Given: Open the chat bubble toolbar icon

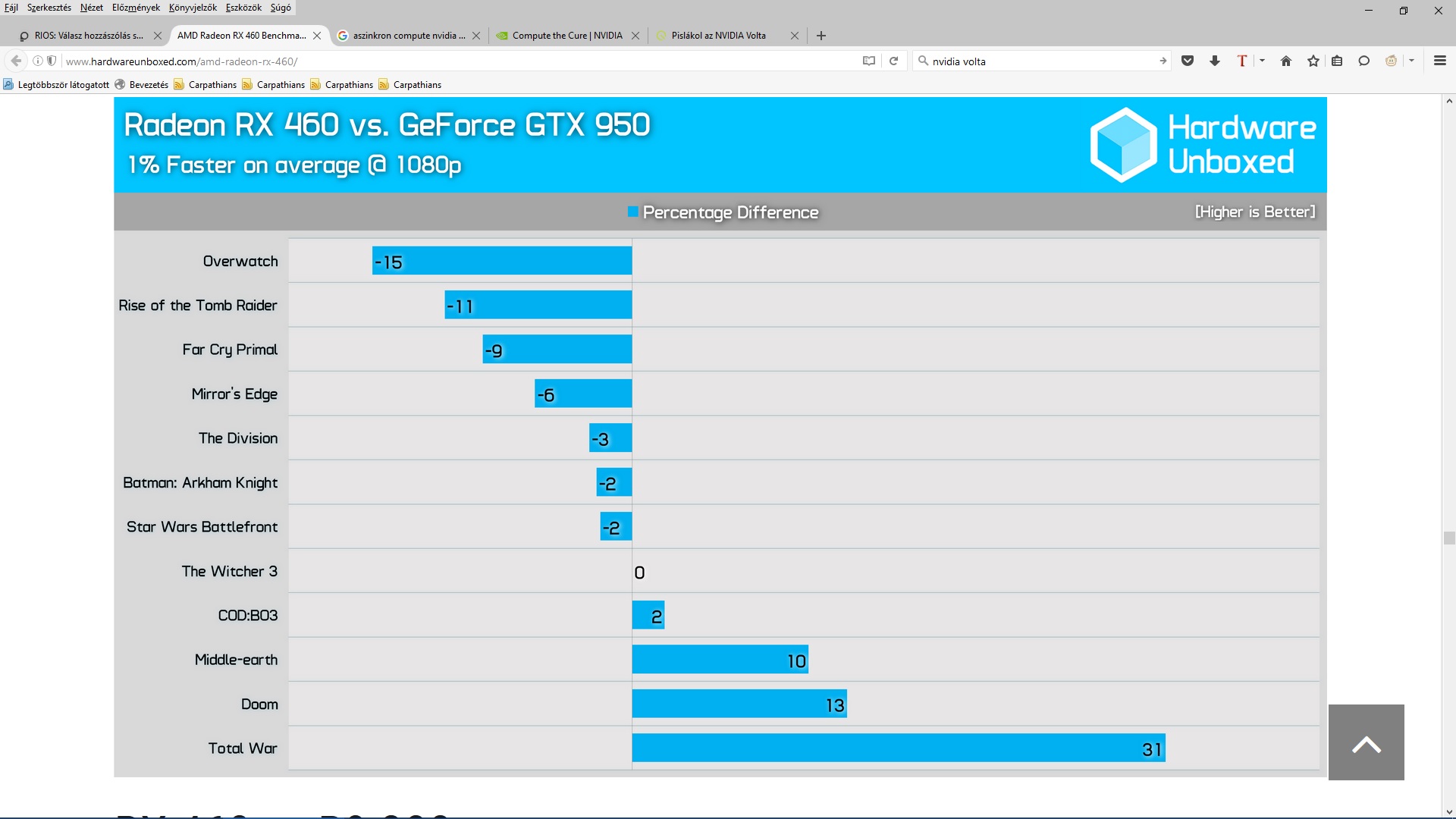Looking at the screenshot, I should 1363,61.
